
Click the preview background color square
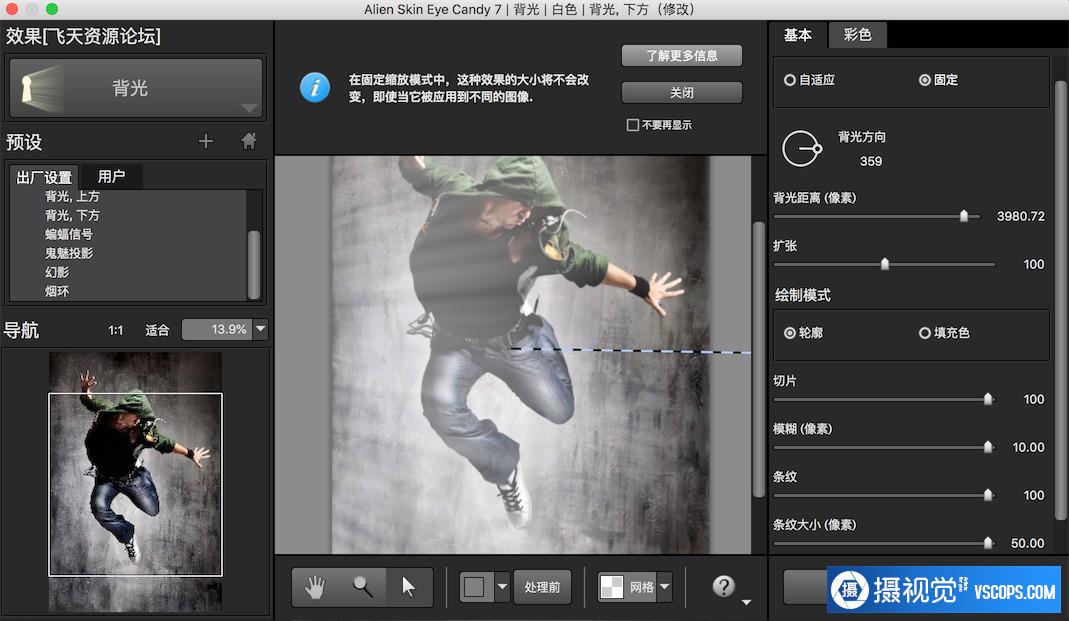[x=475, y=586]
